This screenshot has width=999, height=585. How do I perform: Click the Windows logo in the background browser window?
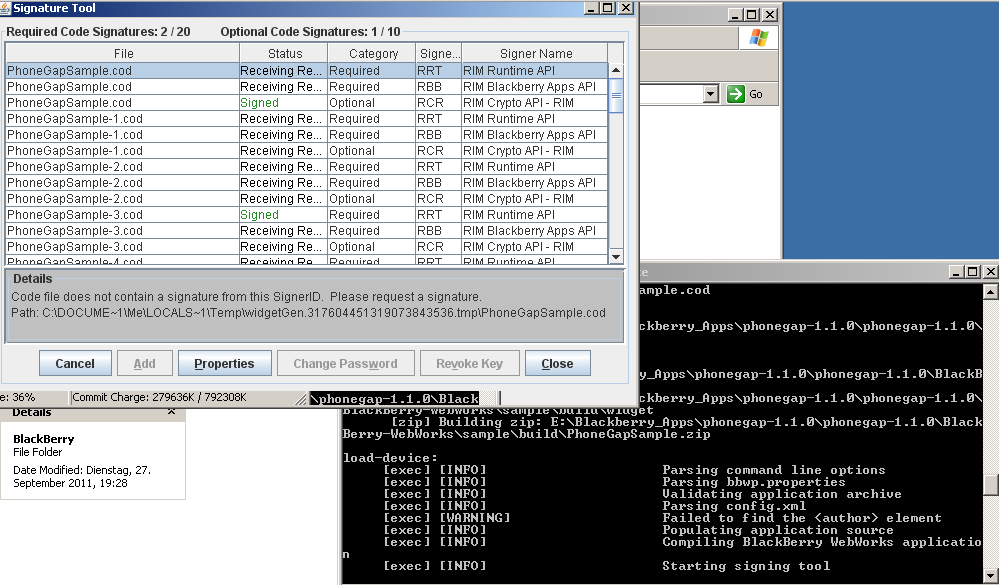point(759,38)
